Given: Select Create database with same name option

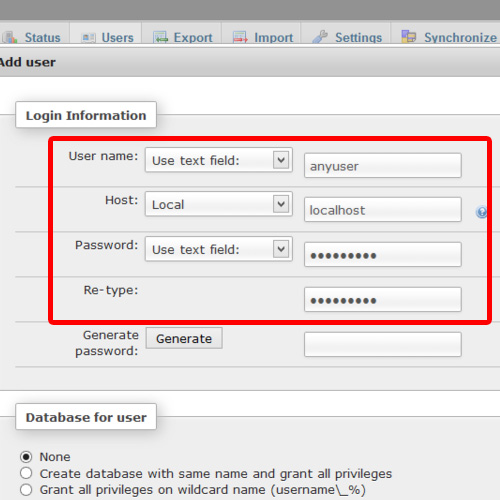Looking at the screenshot, I should 26,473.
